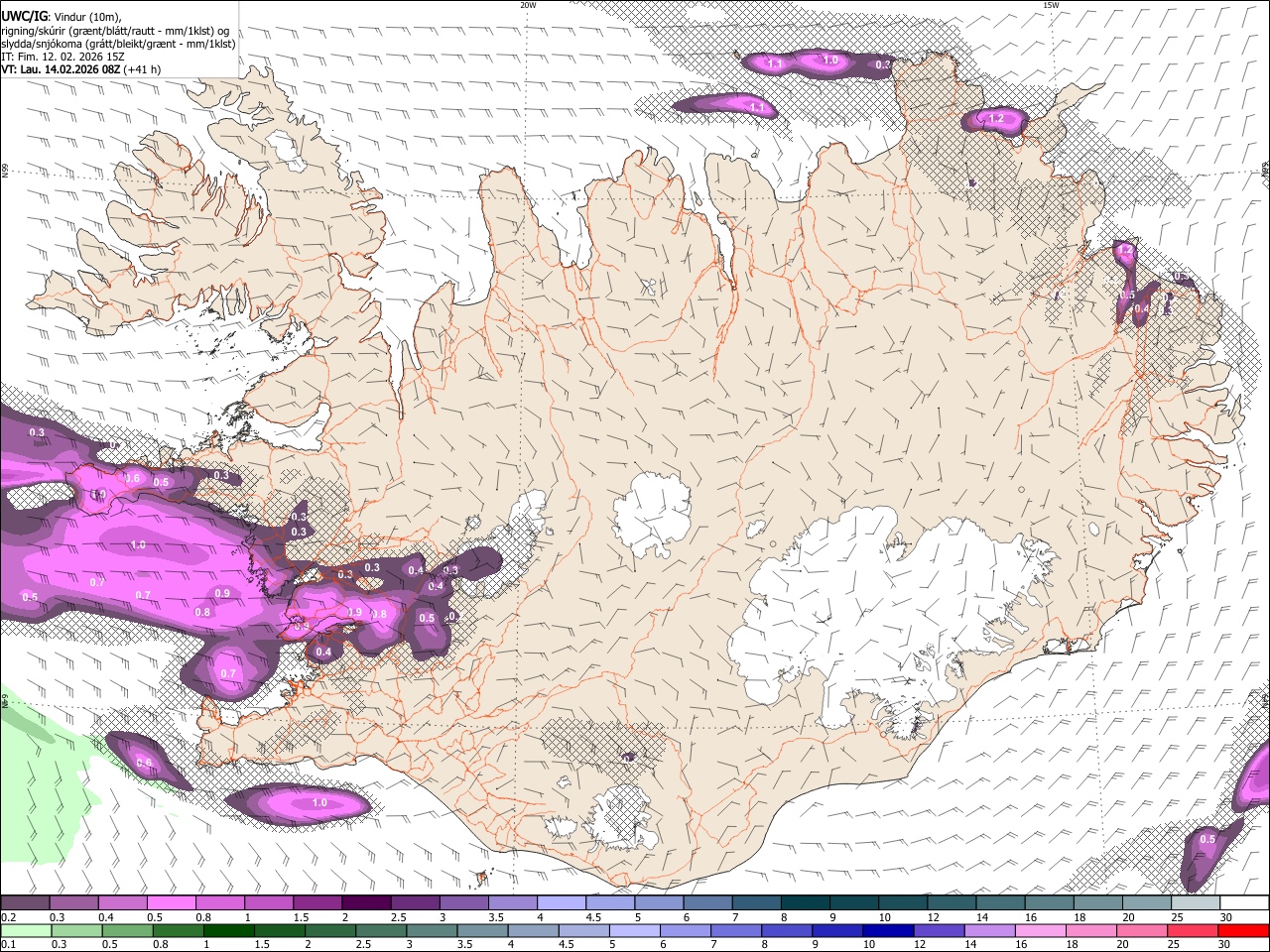Click the "0.2" label on the snow scale
Screen dimensions: 1270x952
tap(8, 917)
